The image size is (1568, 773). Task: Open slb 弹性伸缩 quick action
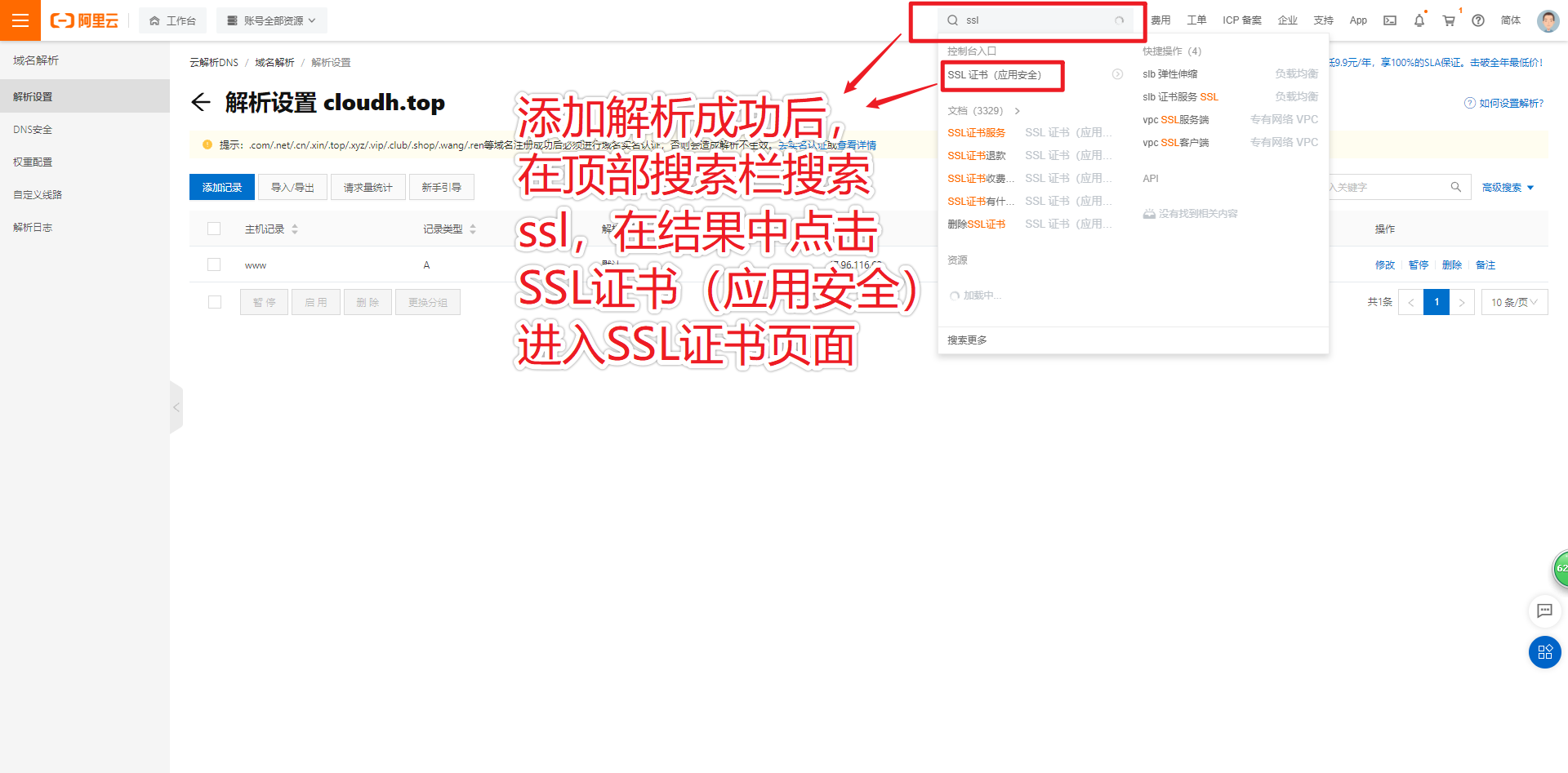tap(1170, 73)
